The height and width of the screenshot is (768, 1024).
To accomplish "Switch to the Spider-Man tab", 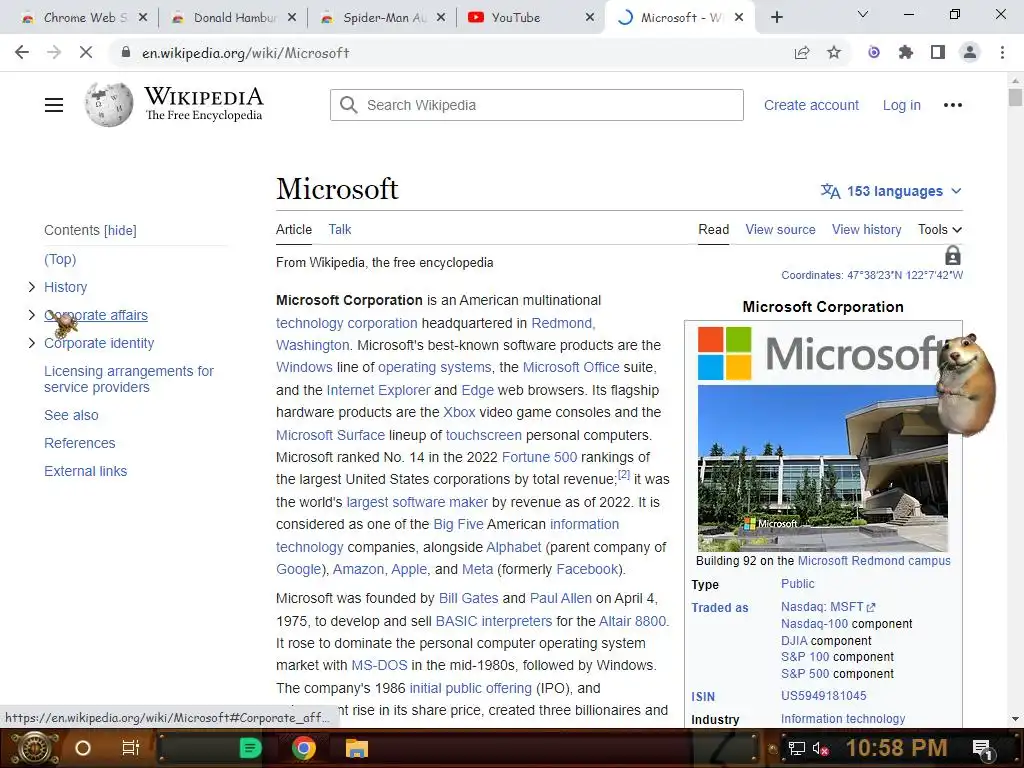I will [x=382, y=18].
